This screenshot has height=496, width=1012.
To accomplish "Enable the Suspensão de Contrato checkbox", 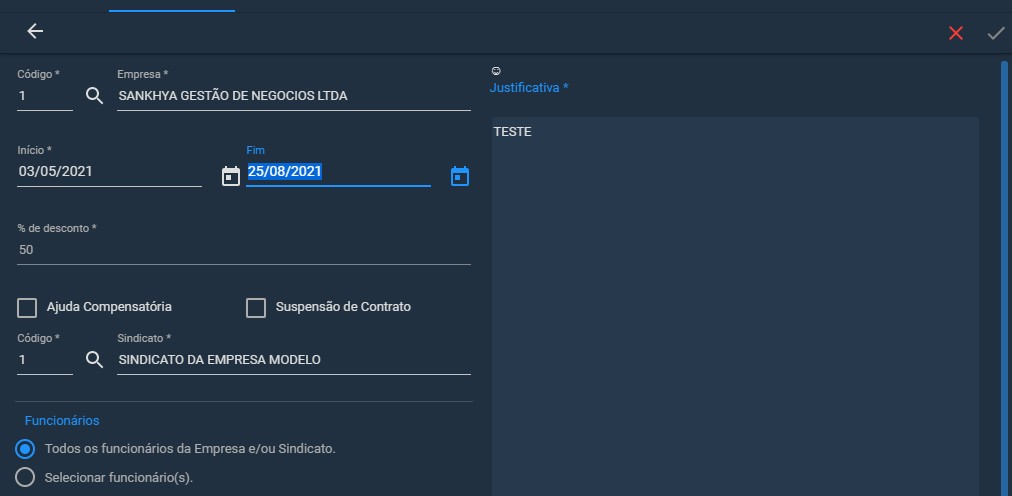I will point(256,308).
